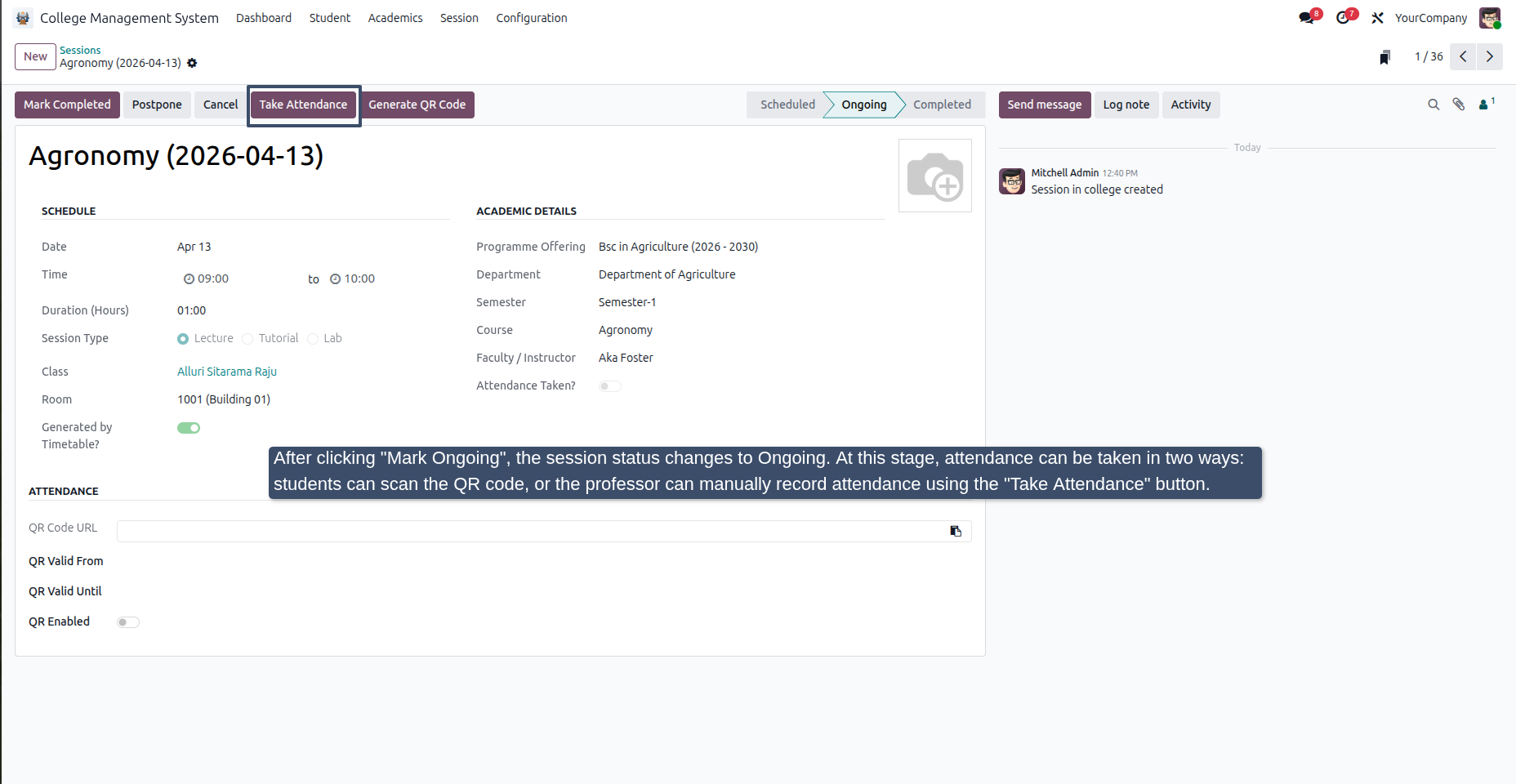Open the Student menu
This screenshot has width=1516, height=784.
point(330,18)
